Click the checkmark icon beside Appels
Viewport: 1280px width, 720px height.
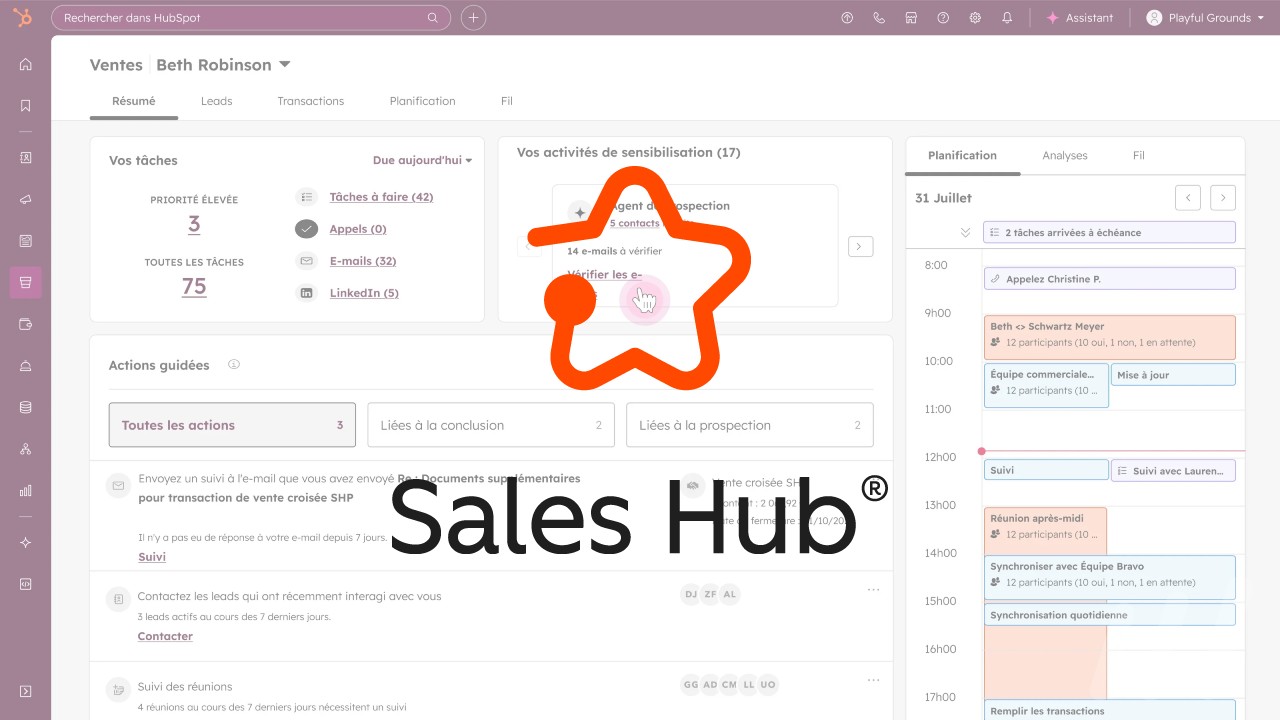(307, 229)
